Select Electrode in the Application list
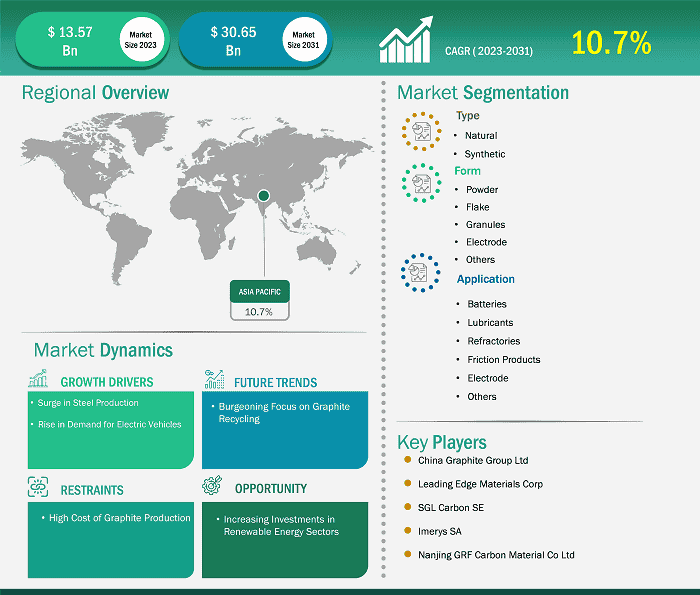 (488, 378)
